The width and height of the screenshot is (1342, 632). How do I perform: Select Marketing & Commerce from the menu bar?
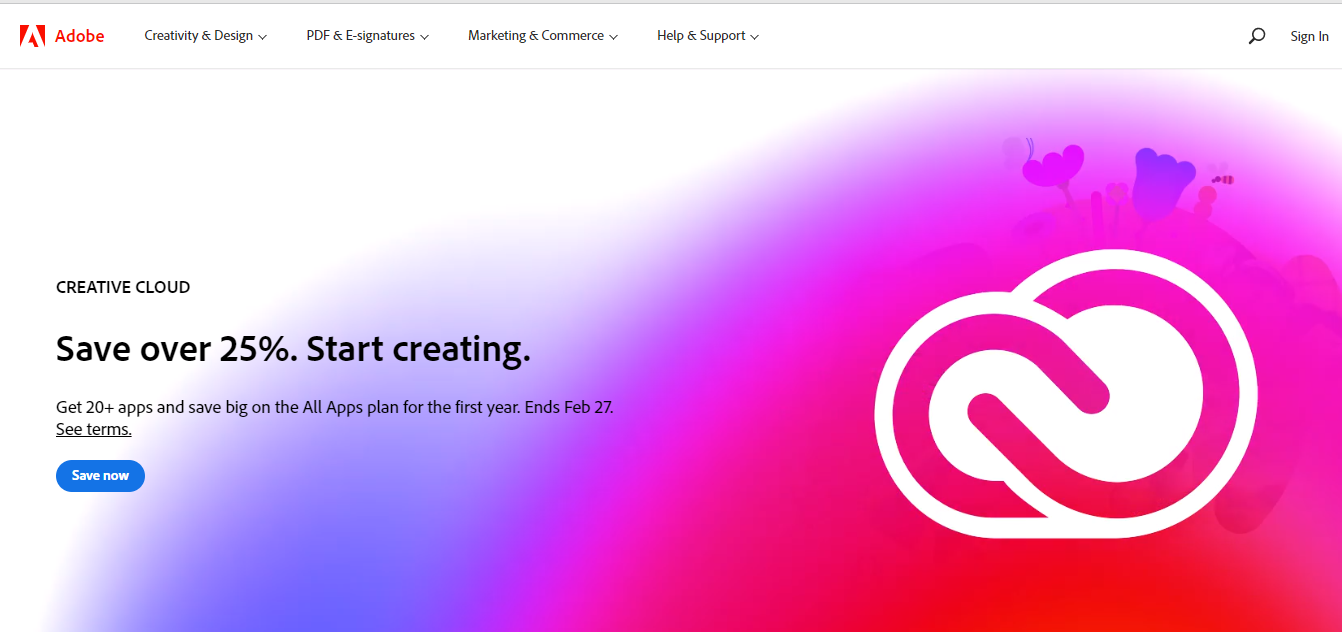pyautogui.click(x=535, y=35)
